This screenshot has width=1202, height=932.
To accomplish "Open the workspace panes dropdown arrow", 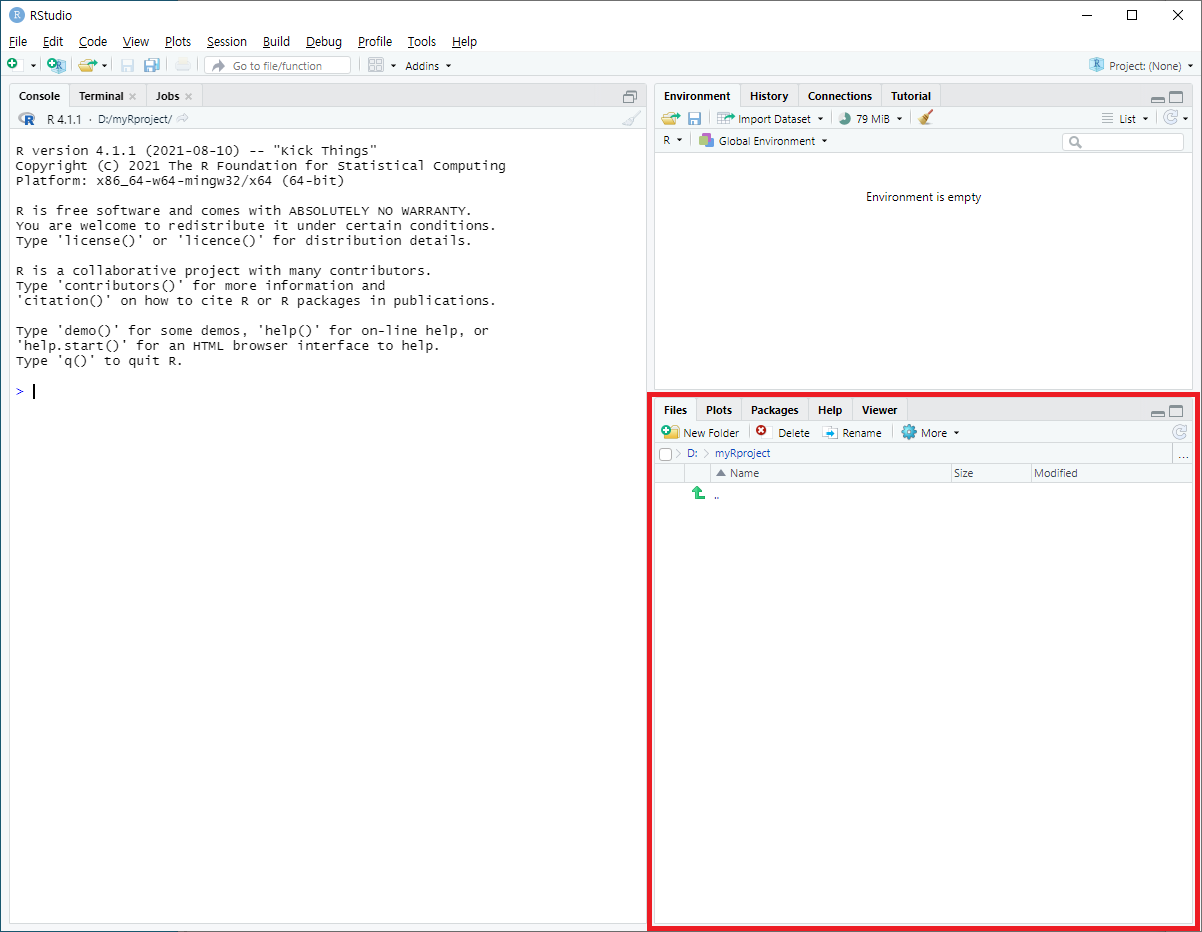I will [393, 66].
